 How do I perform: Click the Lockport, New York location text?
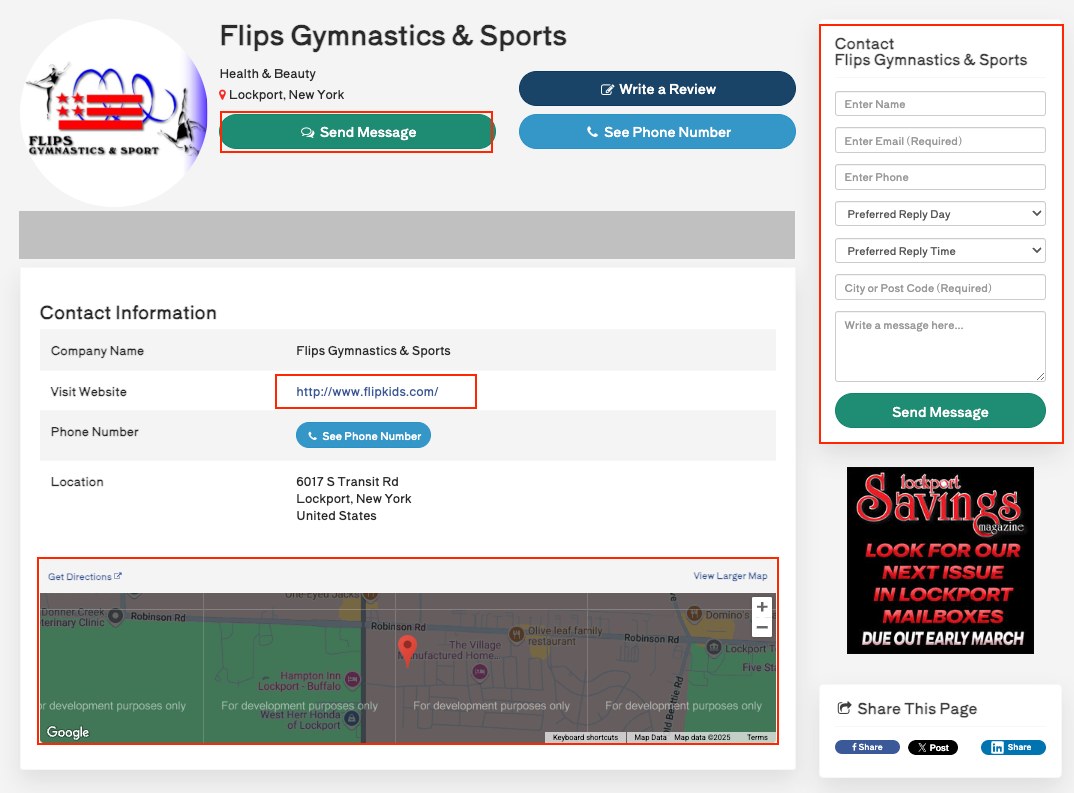(286, 95)
